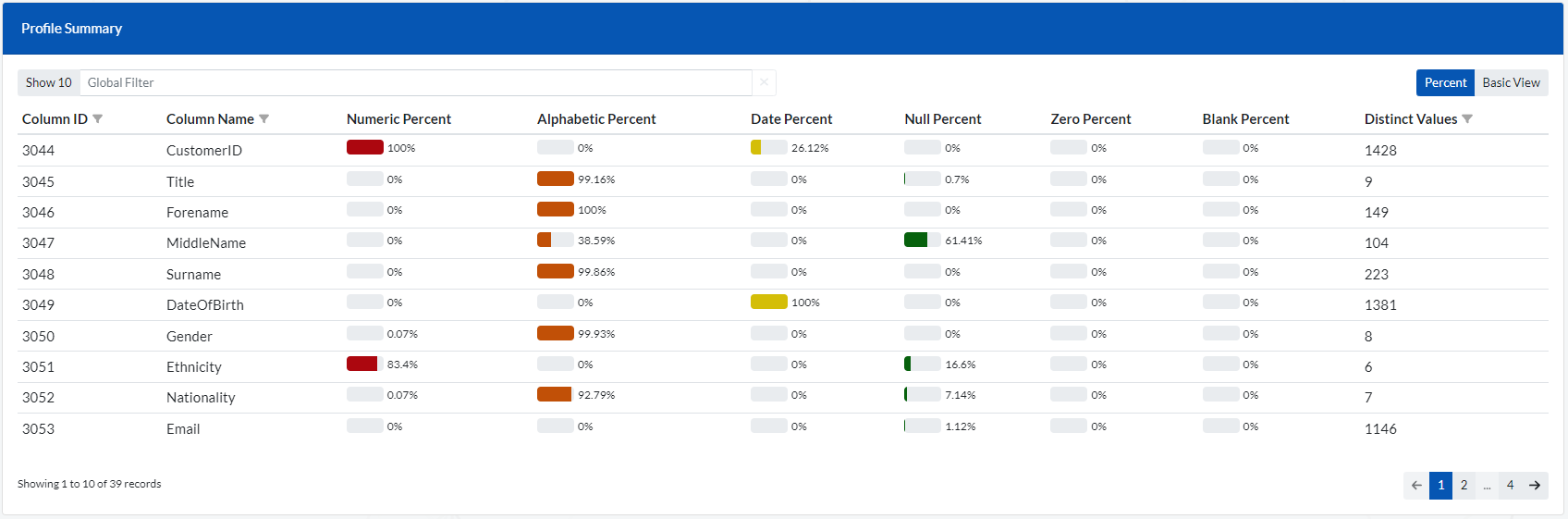The image size is (1568, 519).
Task: Switch to Basic View
Action: pos(1511,82)
